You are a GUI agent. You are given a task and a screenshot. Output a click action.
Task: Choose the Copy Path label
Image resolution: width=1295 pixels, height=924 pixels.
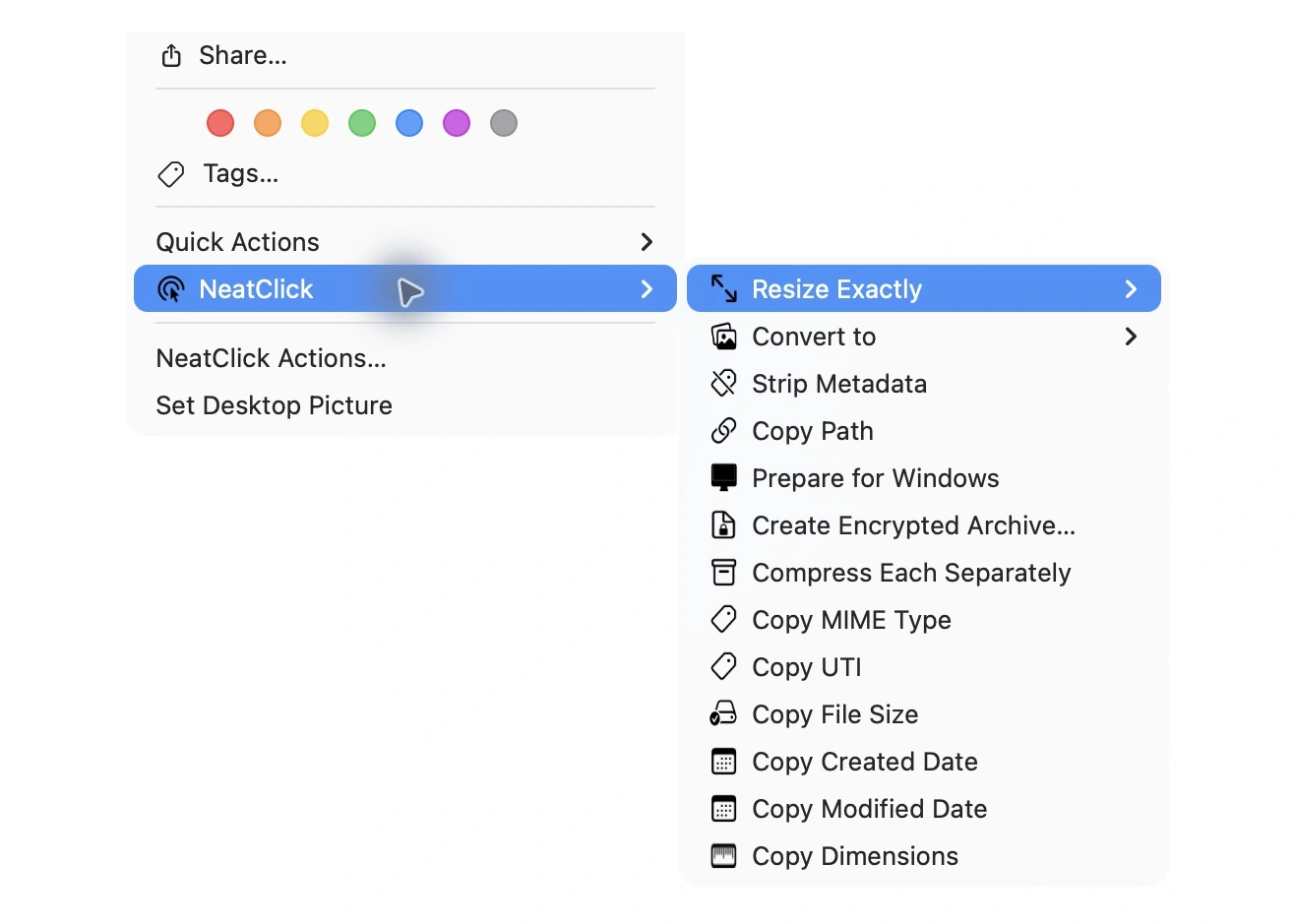[x=813, y=431]
